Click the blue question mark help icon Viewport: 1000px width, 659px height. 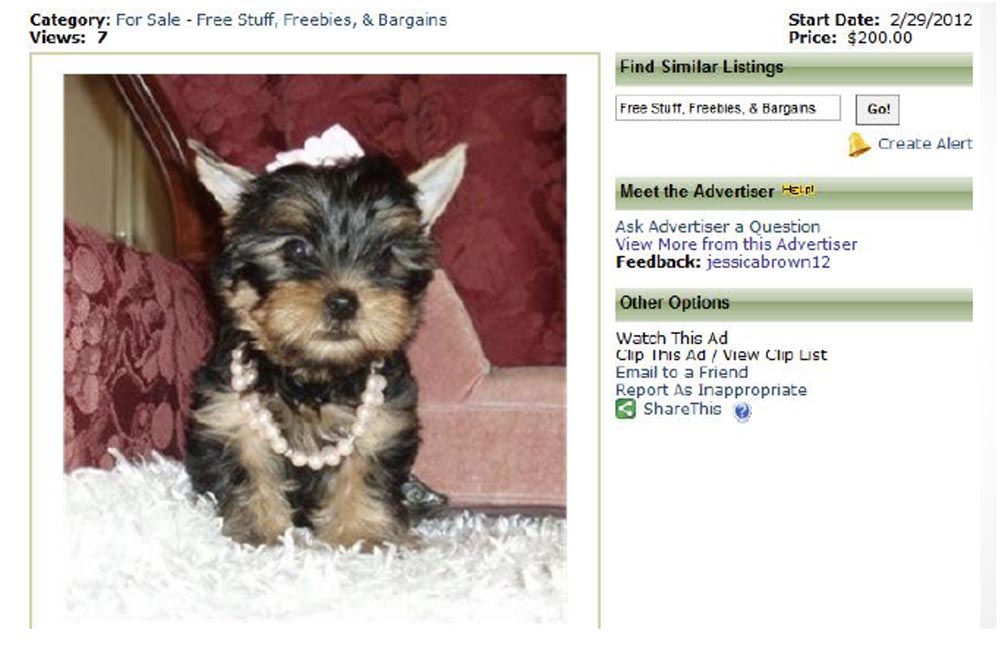(742, 411)
